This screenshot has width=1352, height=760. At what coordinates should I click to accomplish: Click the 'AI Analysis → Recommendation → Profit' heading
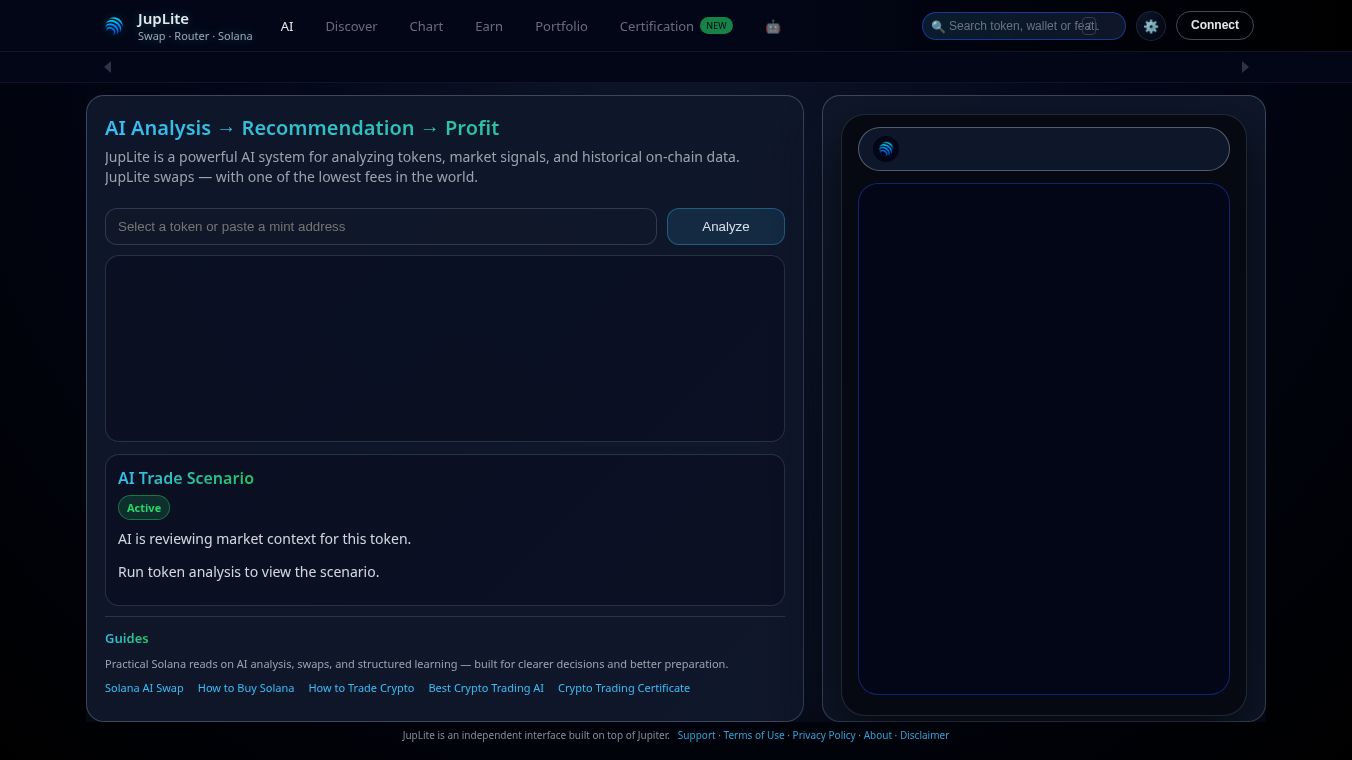click(302, 128)
